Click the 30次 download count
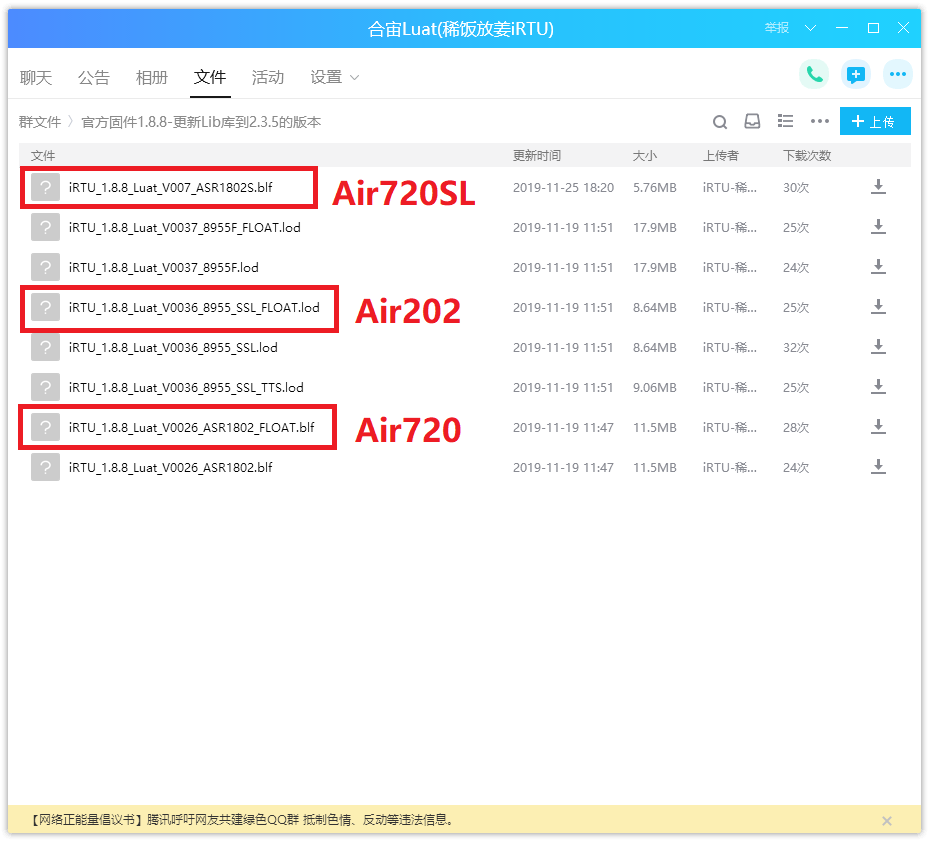This screenshot has width=934, height=846. 796,188
